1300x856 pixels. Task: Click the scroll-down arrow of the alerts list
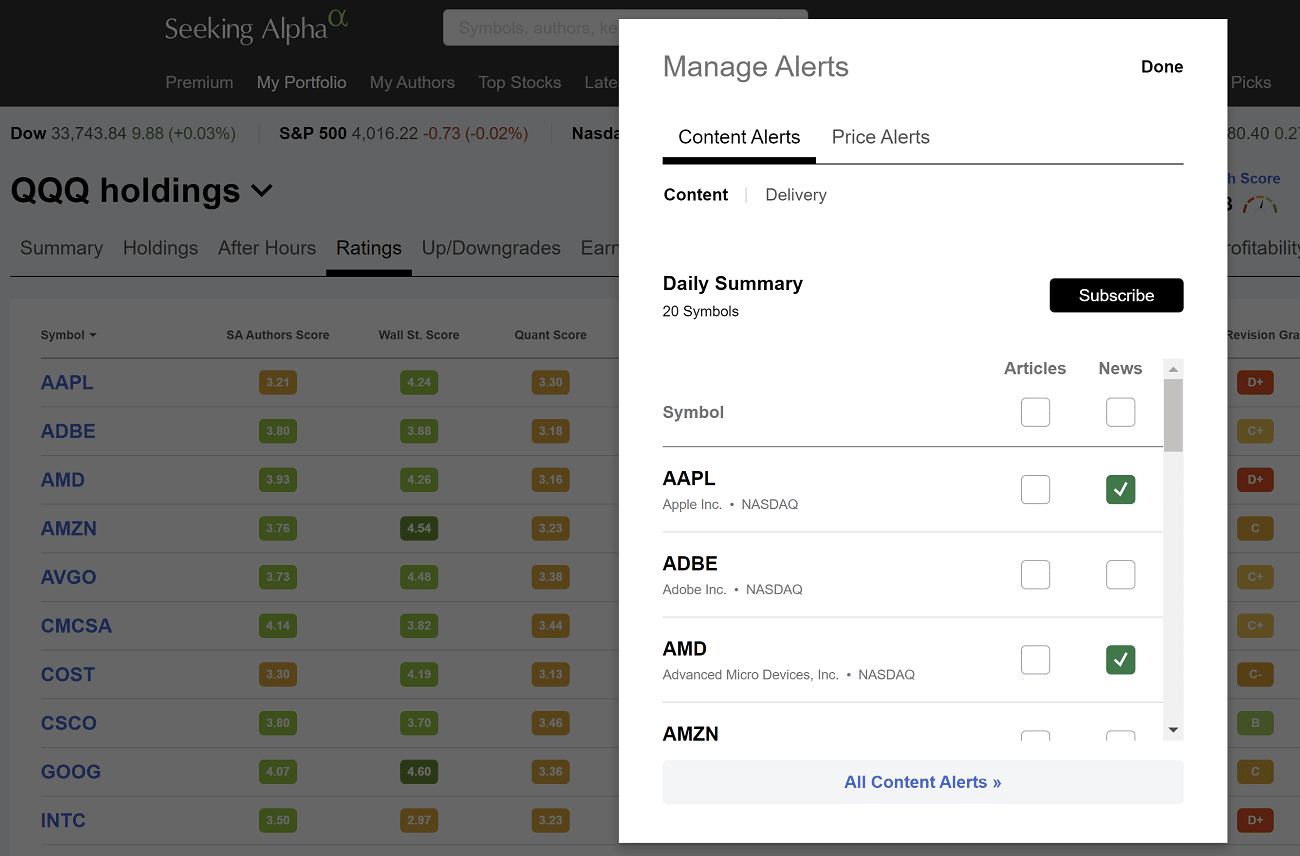[x=1174, y=730]
